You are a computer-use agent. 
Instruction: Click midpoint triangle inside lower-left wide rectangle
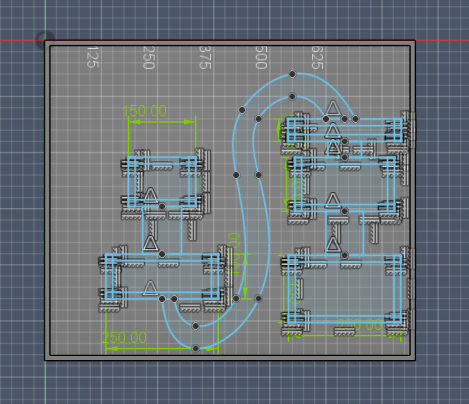[150, 288]
